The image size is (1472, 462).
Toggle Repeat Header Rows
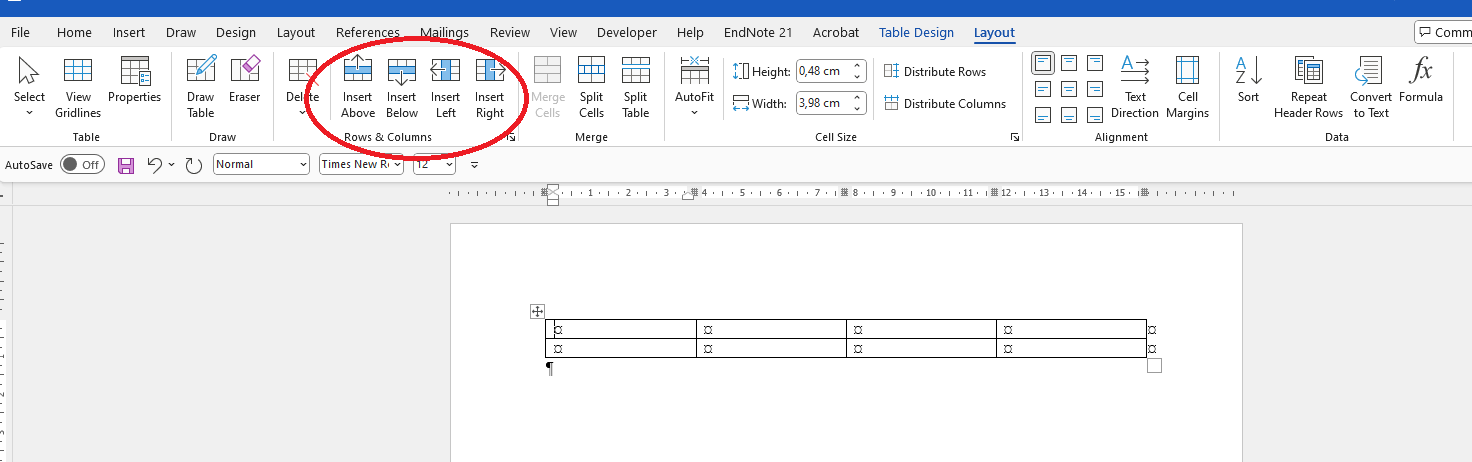[x=1308, y=87]
